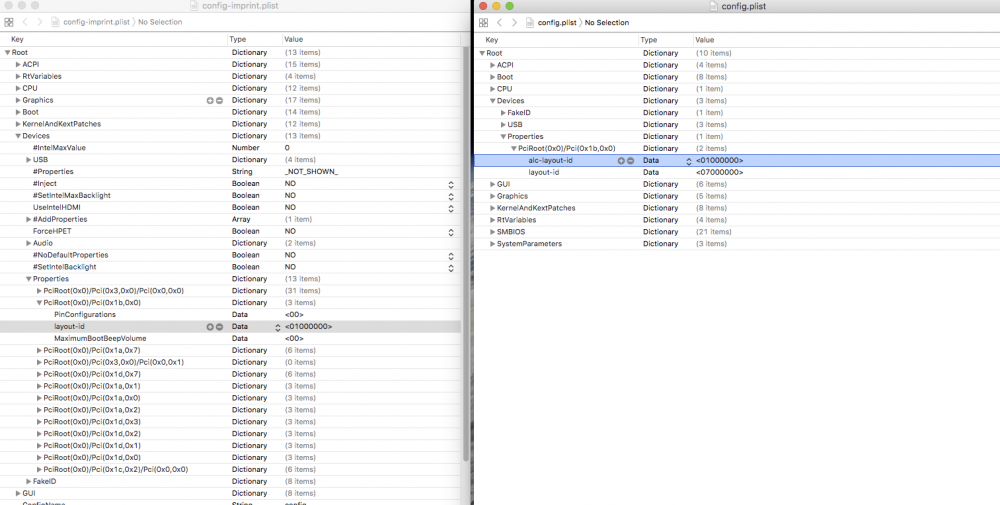Collapse Root in config-imprint.plist
Viewport: 1000px width, 505px height.
[8, 52]
